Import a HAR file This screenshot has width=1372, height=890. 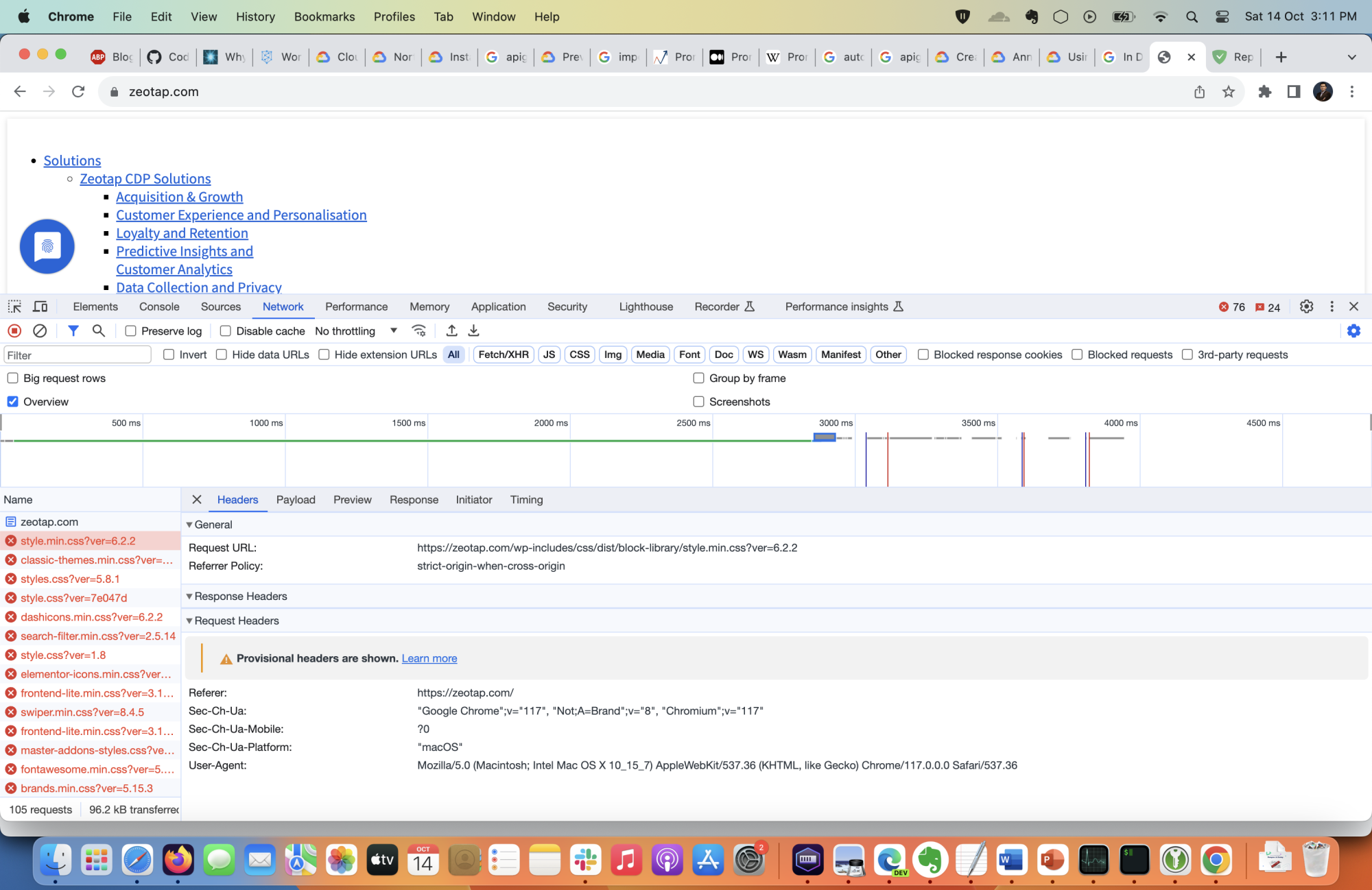coord(451,330)
